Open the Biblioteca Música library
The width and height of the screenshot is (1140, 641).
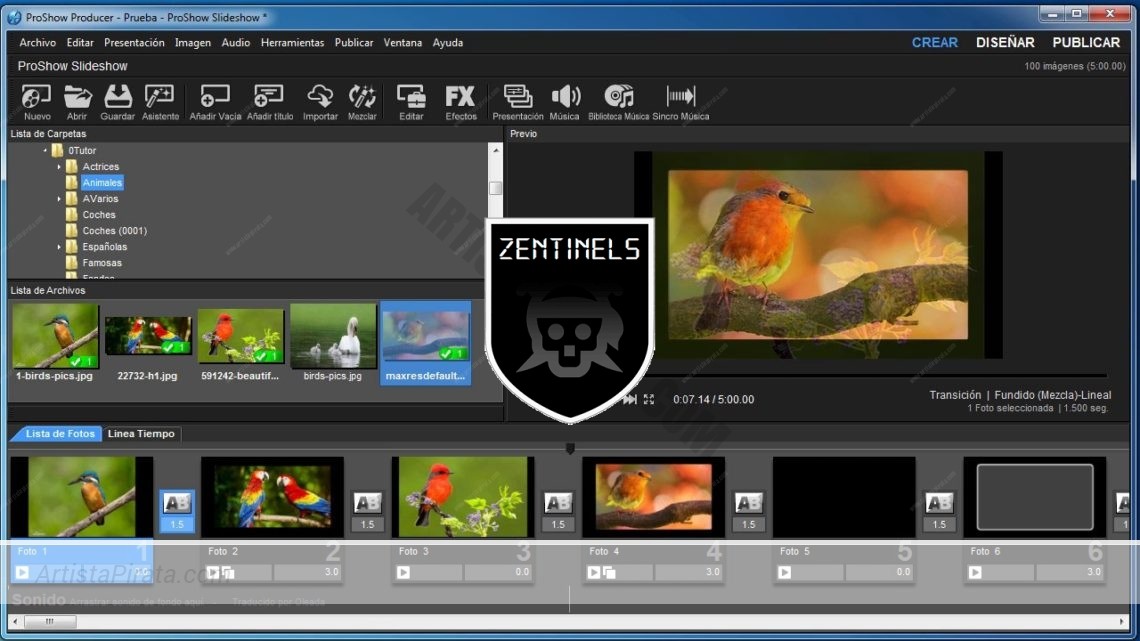pyautogui.click(x=619, y=102)
